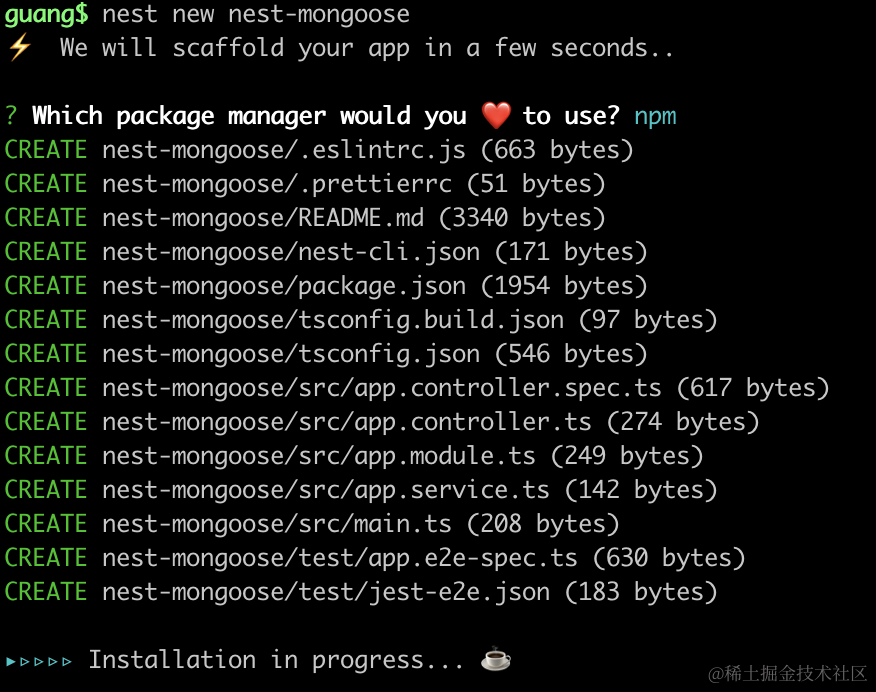Screen dimensions: 876x692
Task: Click the green question mark prompt
Action: pyautogui.click(x=11, y=116)
